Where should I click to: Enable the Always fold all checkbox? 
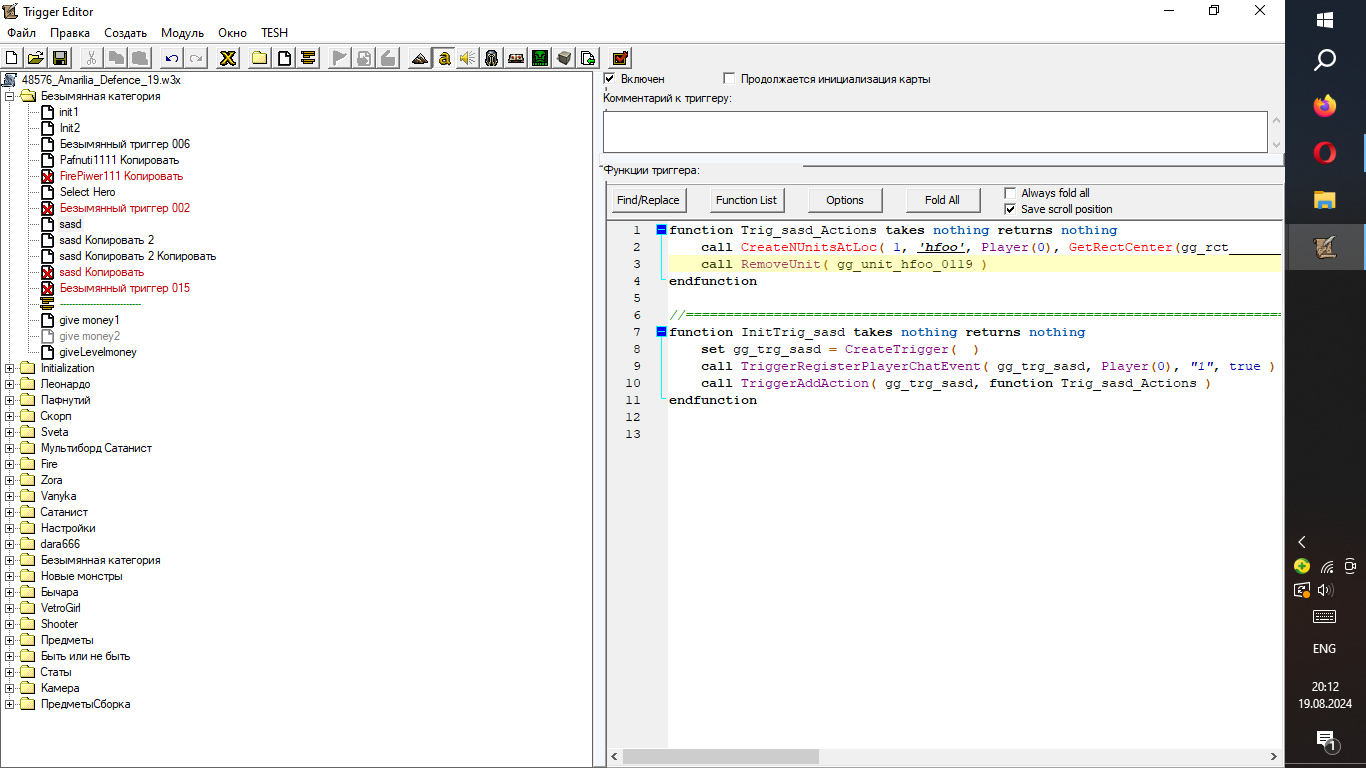point(1010,193)
